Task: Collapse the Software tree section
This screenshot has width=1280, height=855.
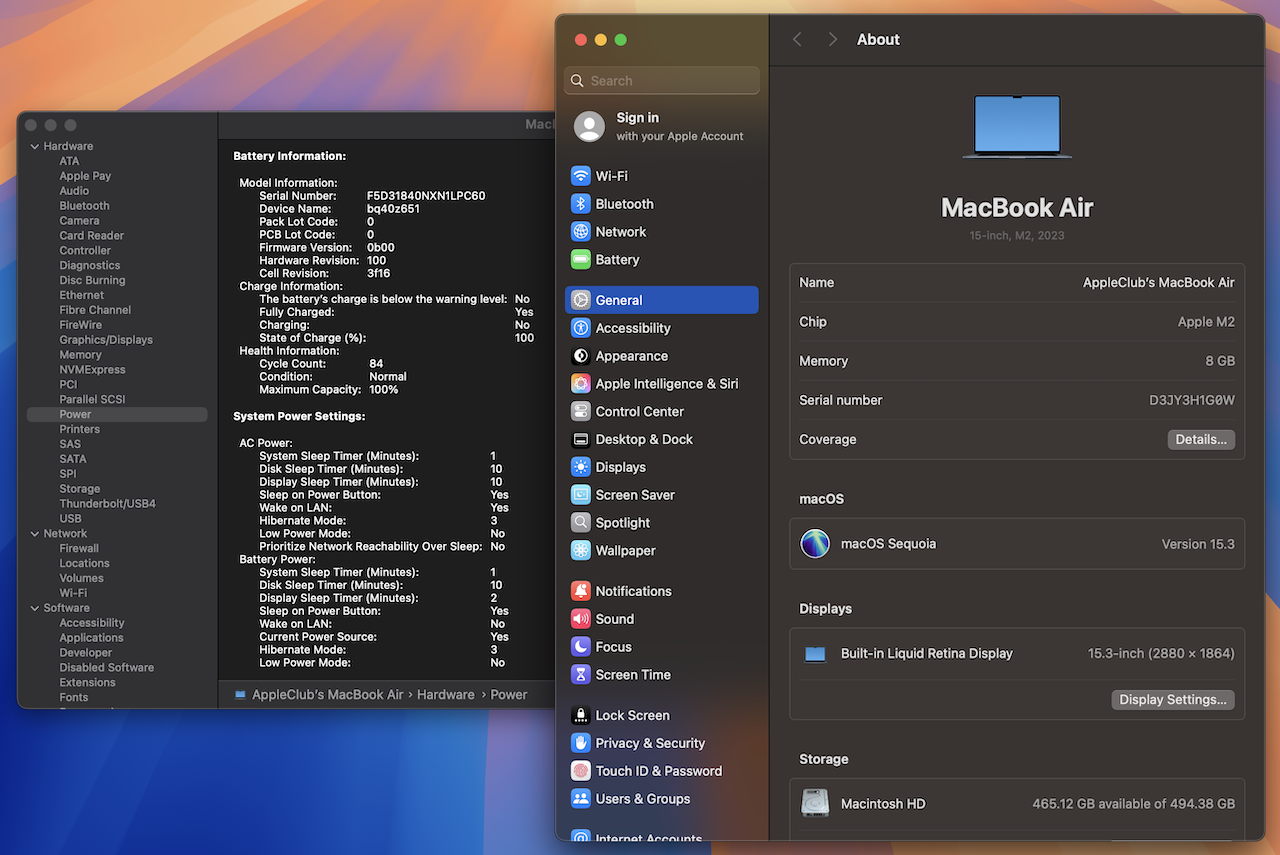Action: point(34,608)
